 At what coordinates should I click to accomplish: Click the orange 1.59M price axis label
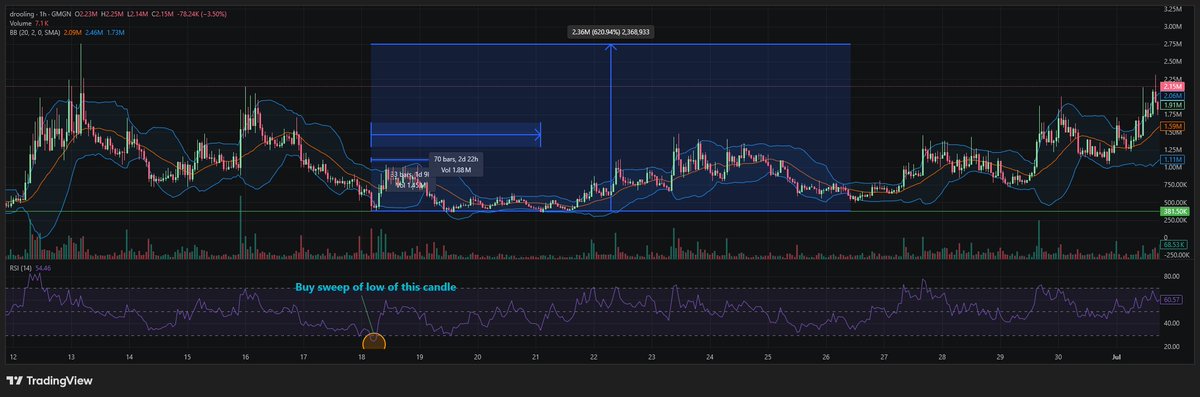[x=1172, y=126]
